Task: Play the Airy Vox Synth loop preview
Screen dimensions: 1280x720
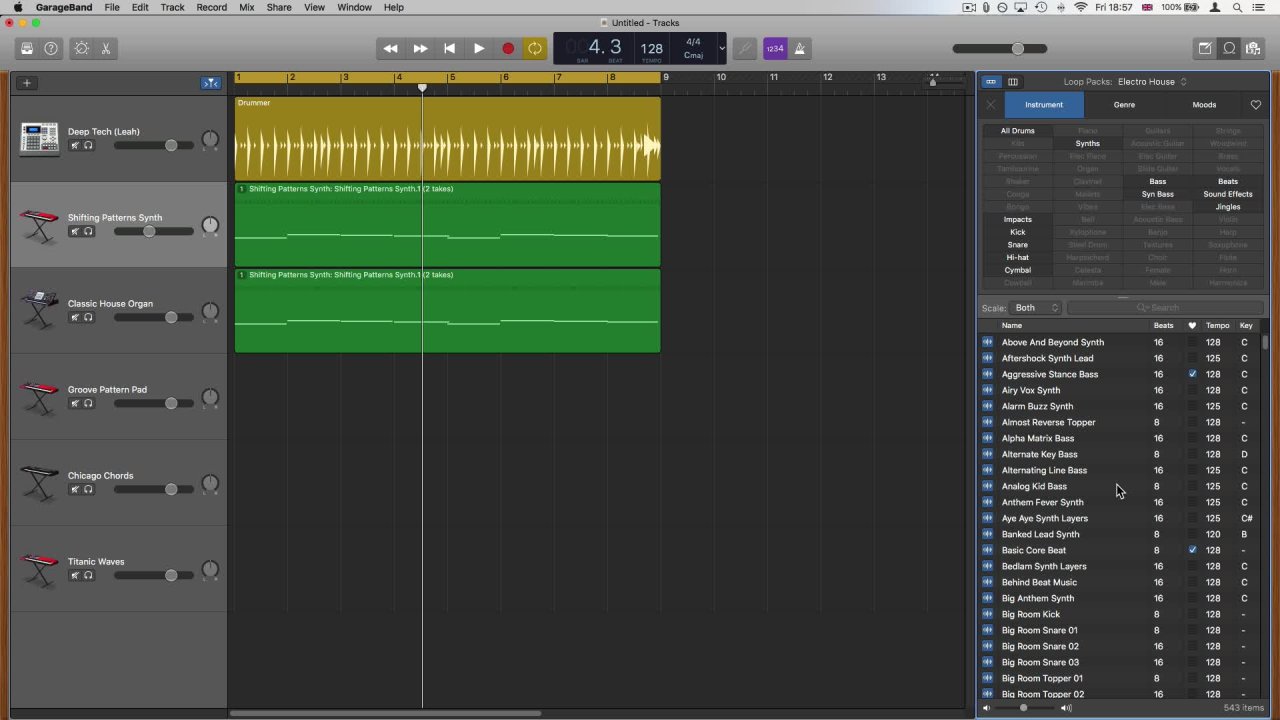Action: pyautogui.click(x=988, y=390)
